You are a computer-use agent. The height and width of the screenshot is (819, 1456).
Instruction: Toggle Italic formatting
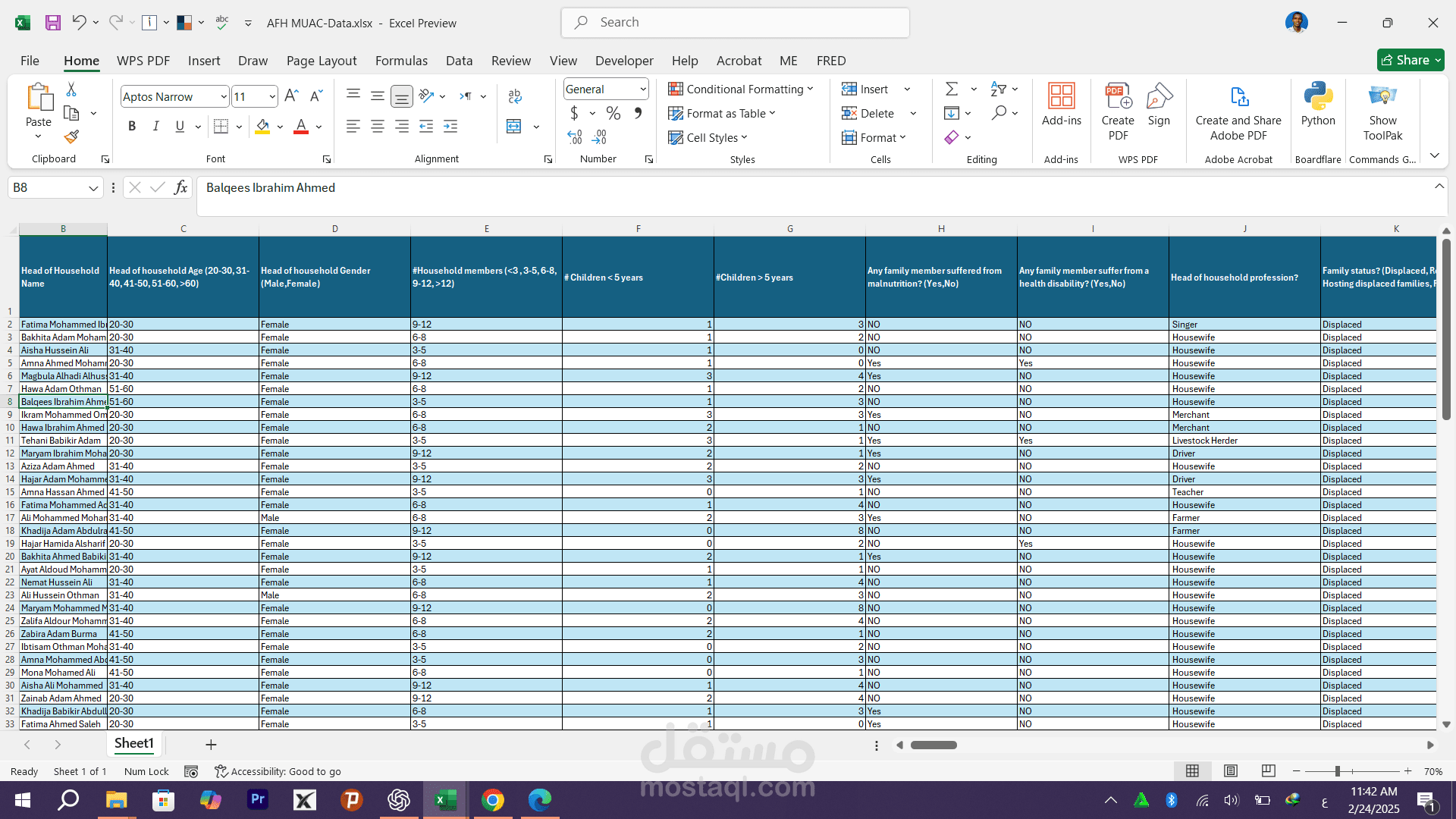coord(155,127)
